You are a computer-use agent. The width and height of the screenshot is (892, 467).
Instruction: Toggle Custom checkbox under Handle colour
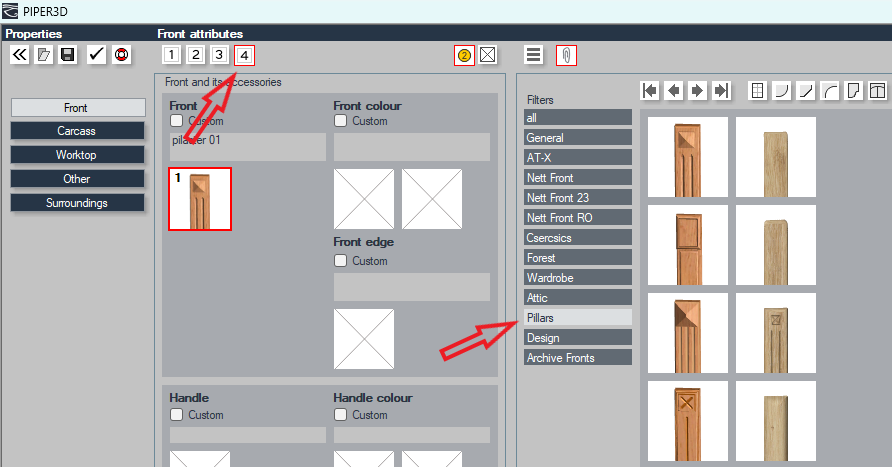coord(340,415)
